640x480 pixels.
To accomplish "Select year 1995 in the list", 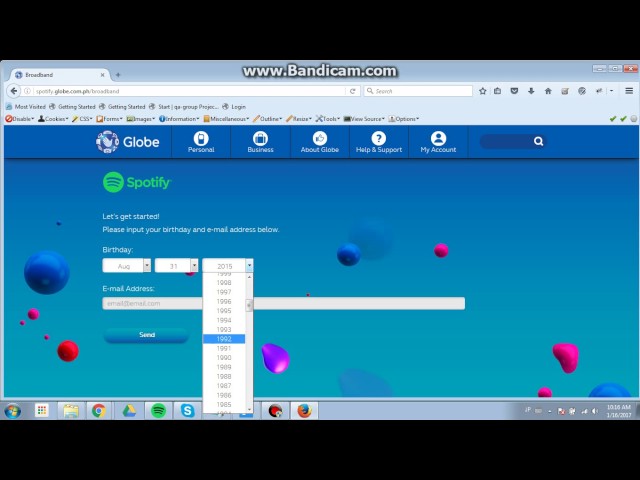I will [224, 311].
